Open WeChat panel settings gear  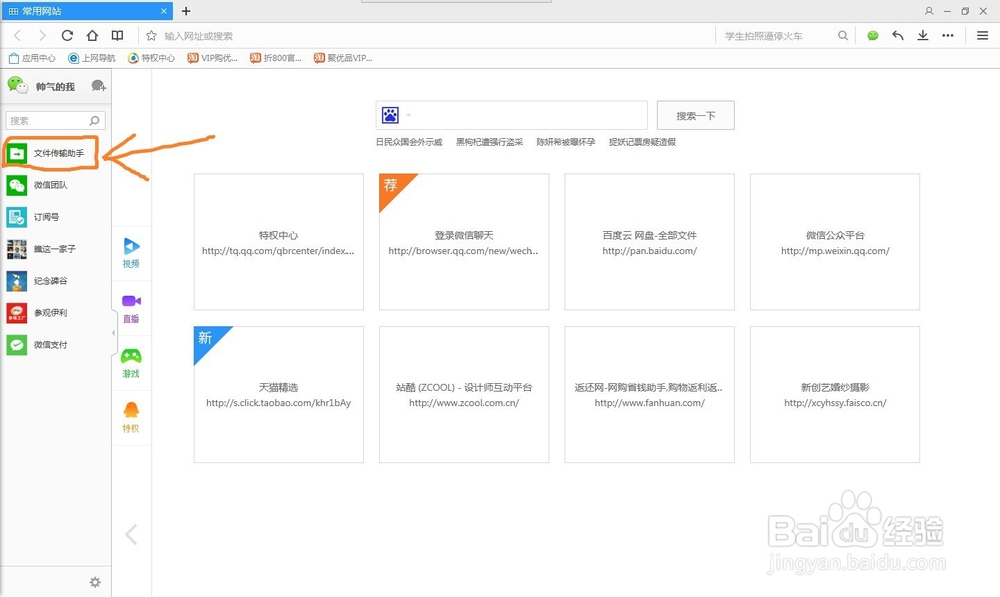tap(95, 582)
